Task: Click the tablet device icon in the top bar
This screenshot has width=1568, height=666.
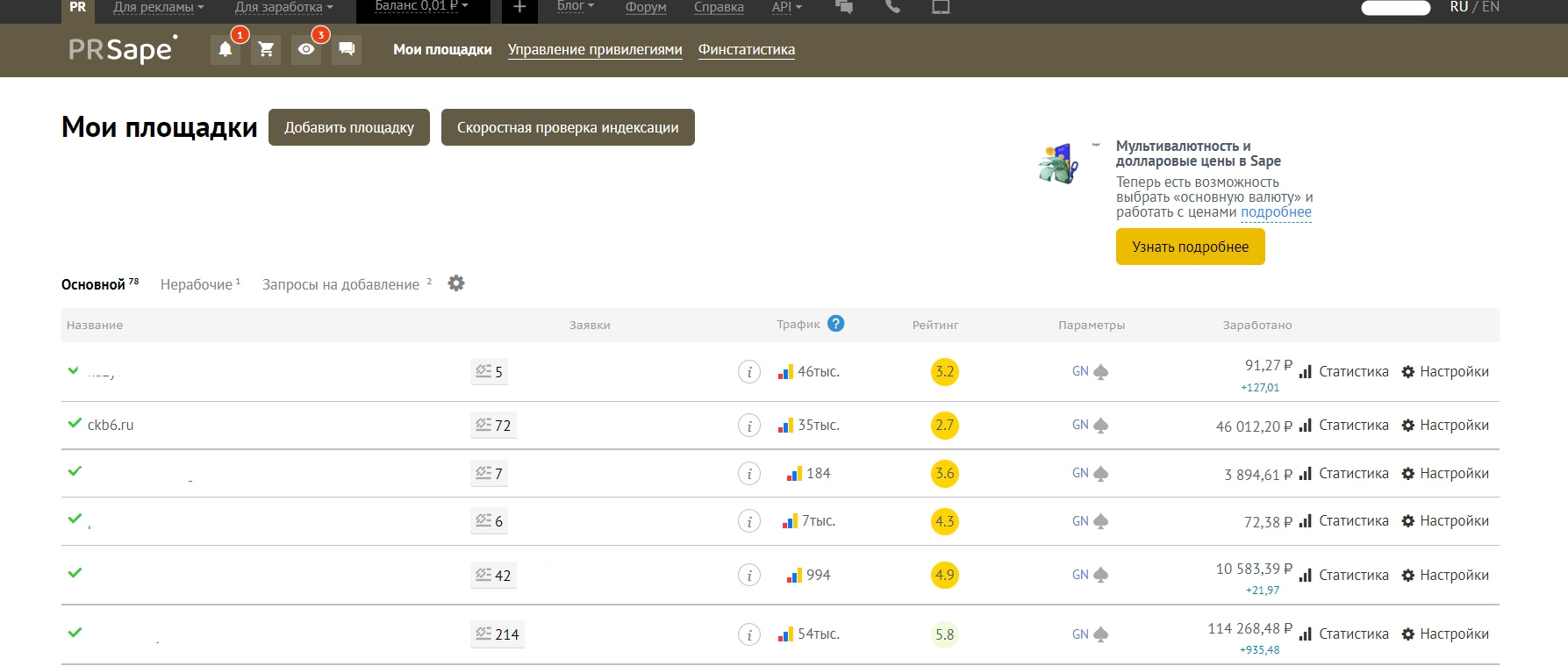Action: pyautogui.click(x=941, y=7)
